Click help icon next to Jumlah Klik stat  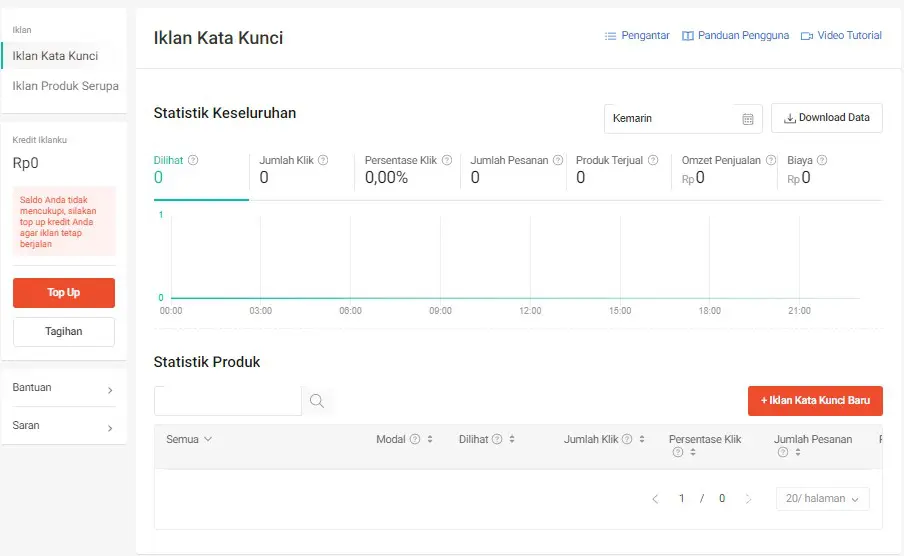point(323,160)
